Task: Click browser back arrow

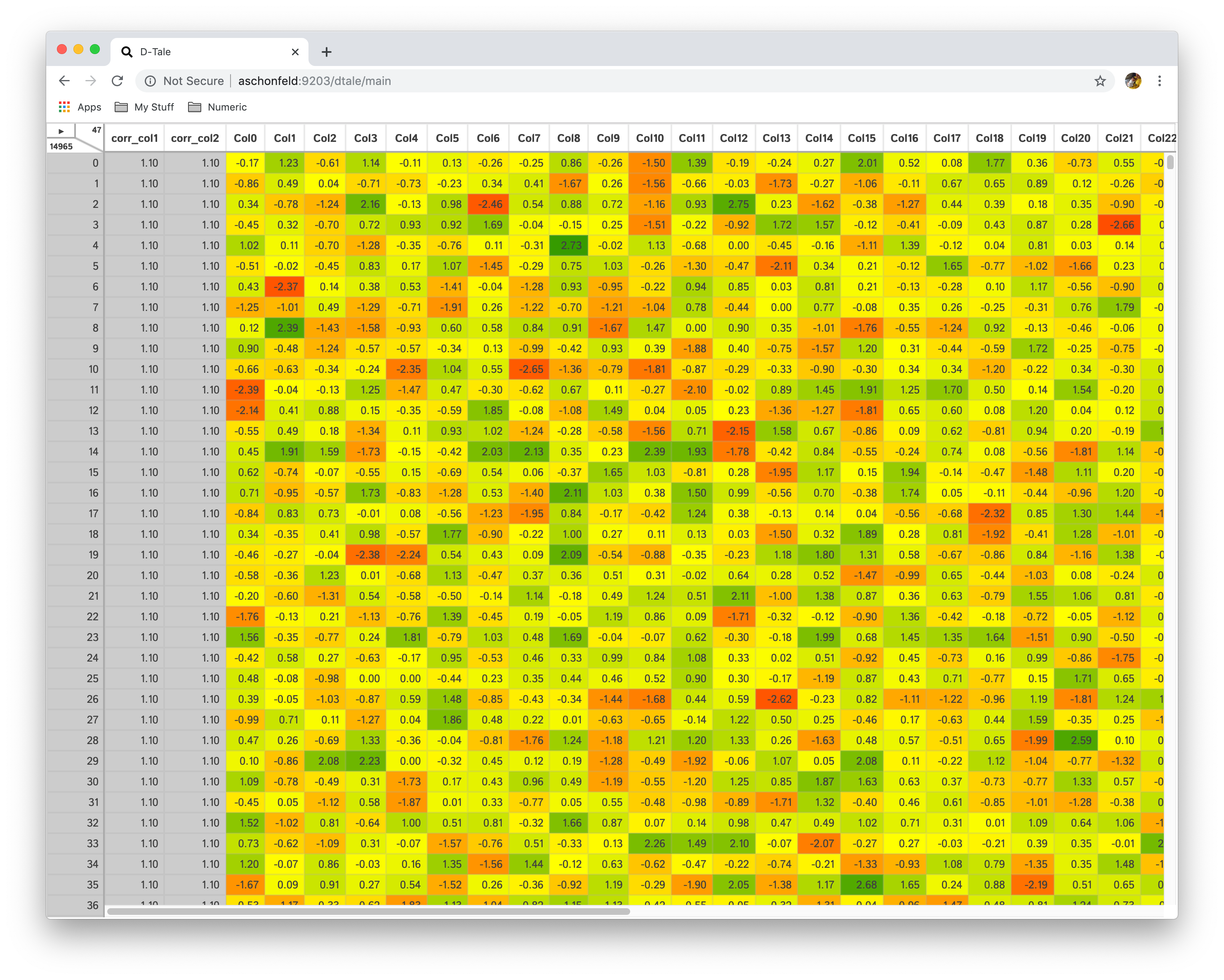Action: coord(65,80)
